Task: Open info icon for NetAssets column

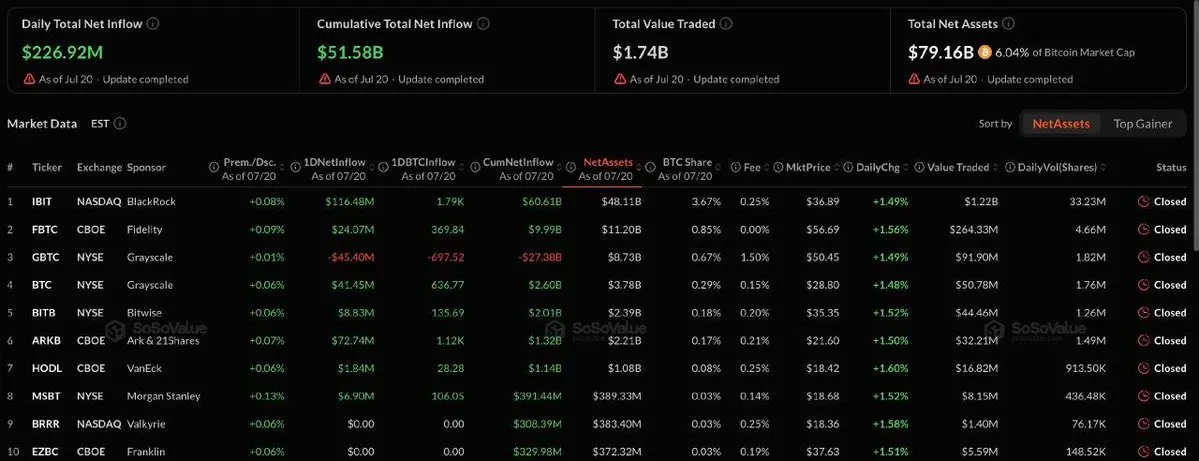Action: 570,167
